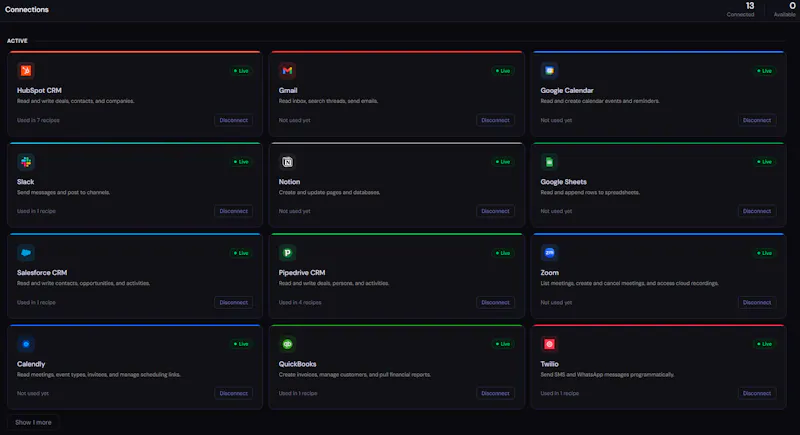800x435 pixels.
Task: Click the Slack logo icon
Action: pos(26,162)
